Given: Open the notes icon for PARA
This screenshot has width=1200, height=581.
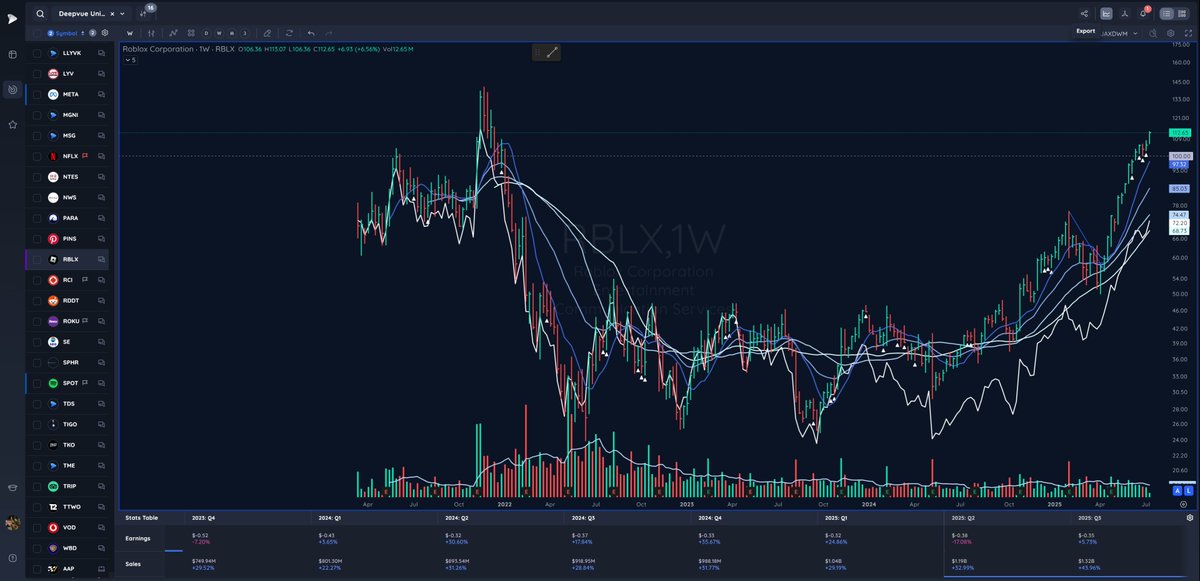Looking at the screenshot, I should 101,218.
